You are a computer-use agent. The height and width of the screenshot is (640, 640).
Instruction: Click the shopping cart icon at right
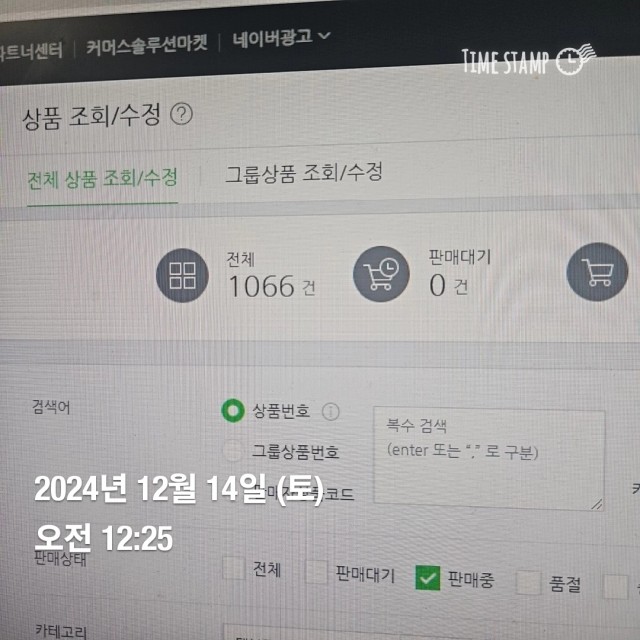pyautogui.click(x=597, y=272)
